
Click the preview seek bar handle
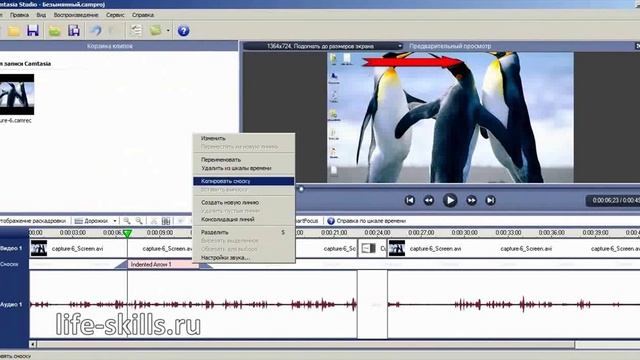301,189
